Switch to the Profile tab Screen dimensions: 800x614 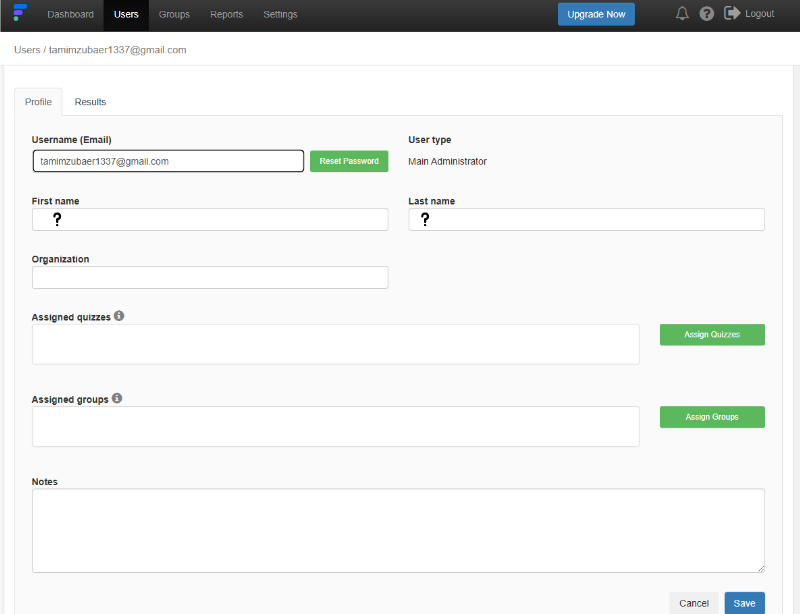coord(38,102)
